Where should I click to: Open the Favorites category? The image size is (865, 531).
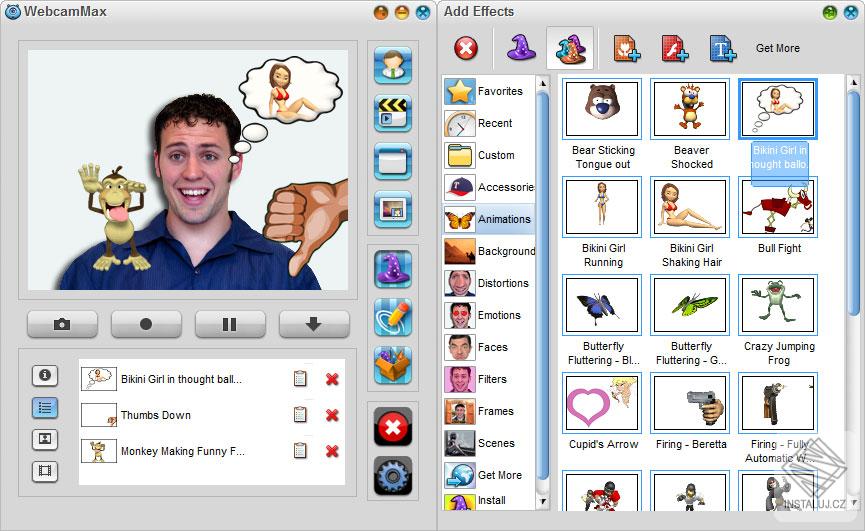[488, 91]
